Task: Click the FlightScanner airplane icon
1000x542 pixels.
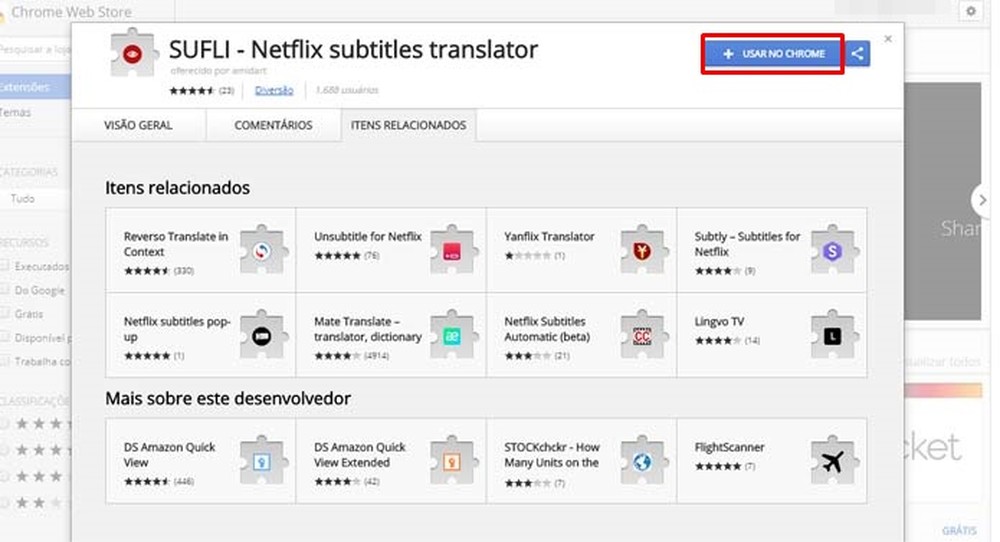Action: [x=833, y=461]
